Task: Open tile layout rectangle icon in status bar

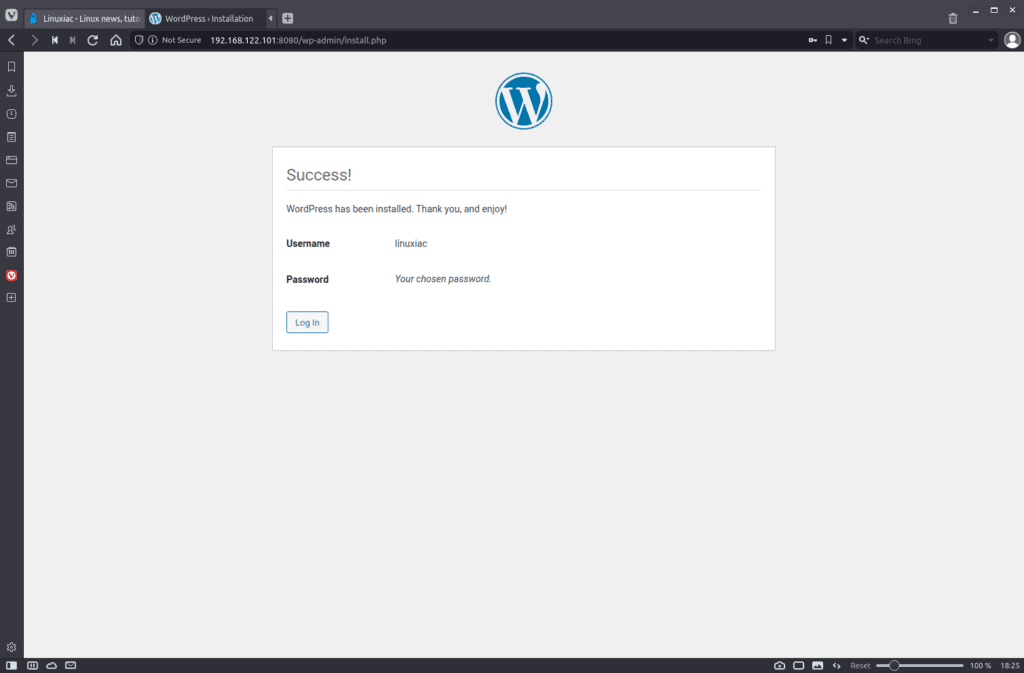Action: tap(798, 665)
